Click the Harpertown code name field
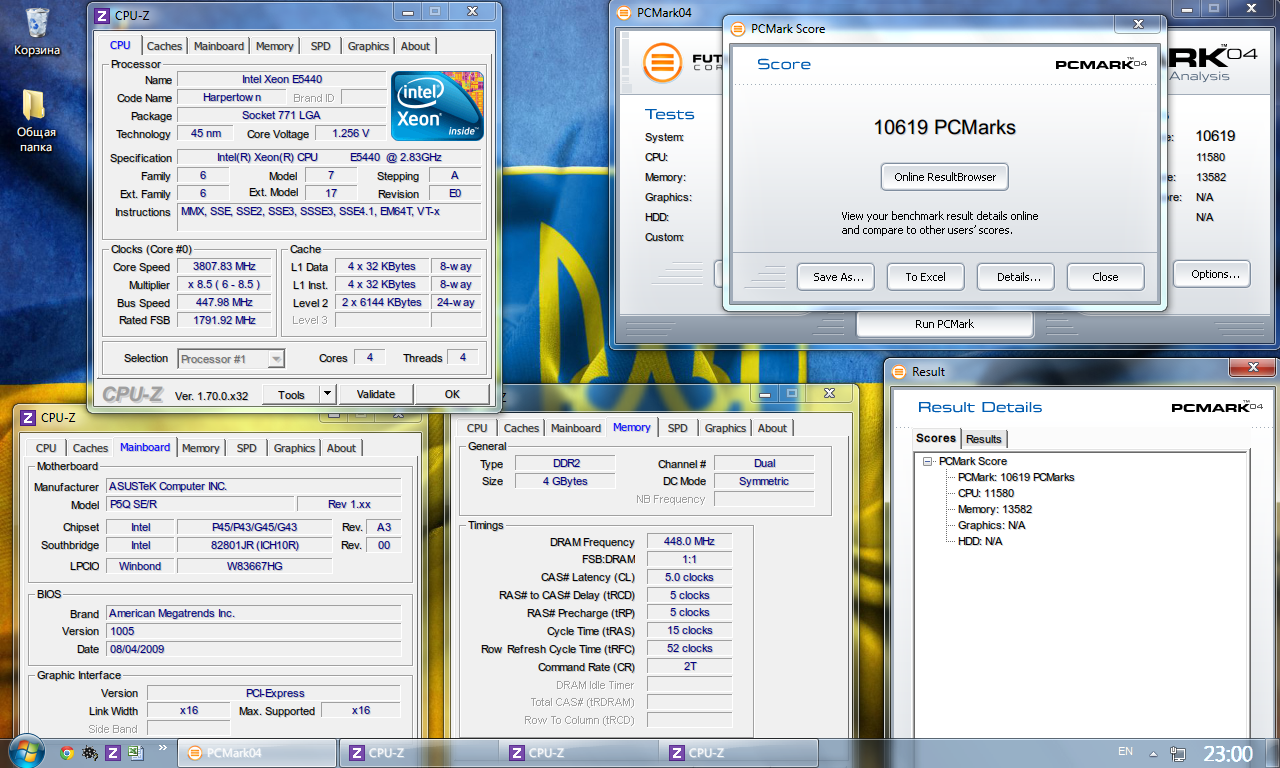This screenshot has height=768, width=1280. point(232,98)
